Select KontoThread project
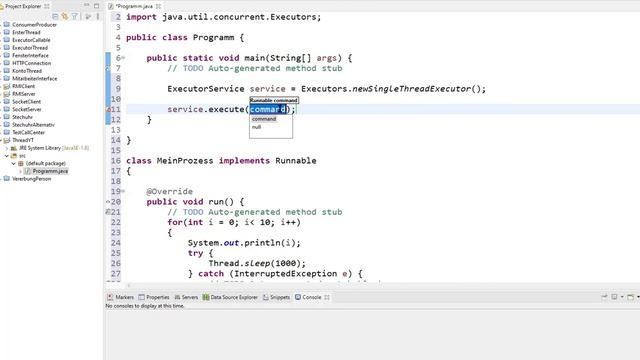The height and width of the screenshot is (360, 640). 27,71
